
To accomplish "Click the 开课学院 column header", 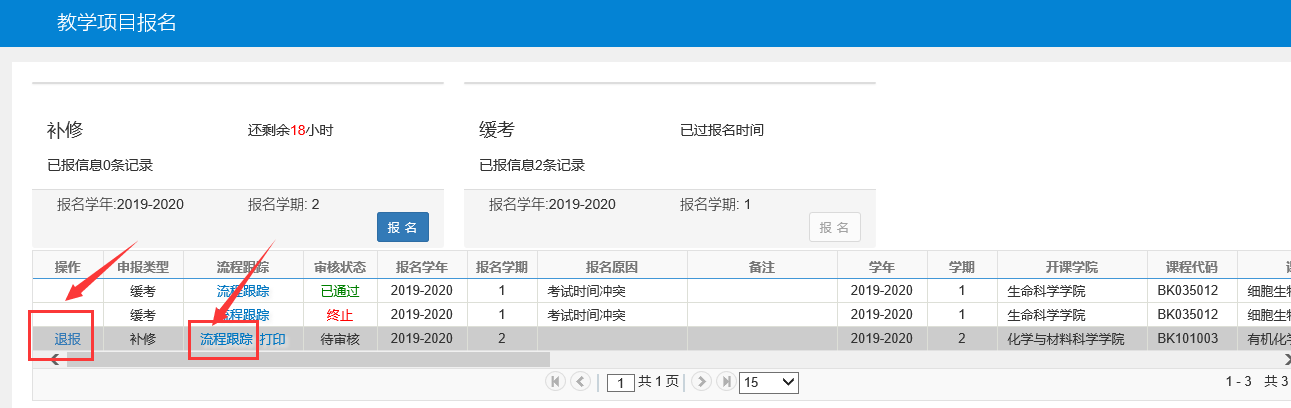I will (x=1072, y=267).
